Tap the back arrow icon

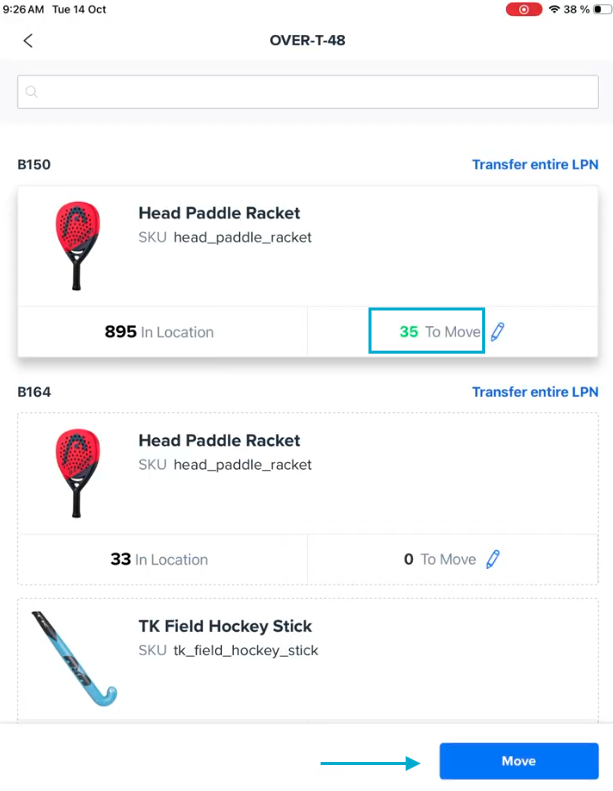28,41
